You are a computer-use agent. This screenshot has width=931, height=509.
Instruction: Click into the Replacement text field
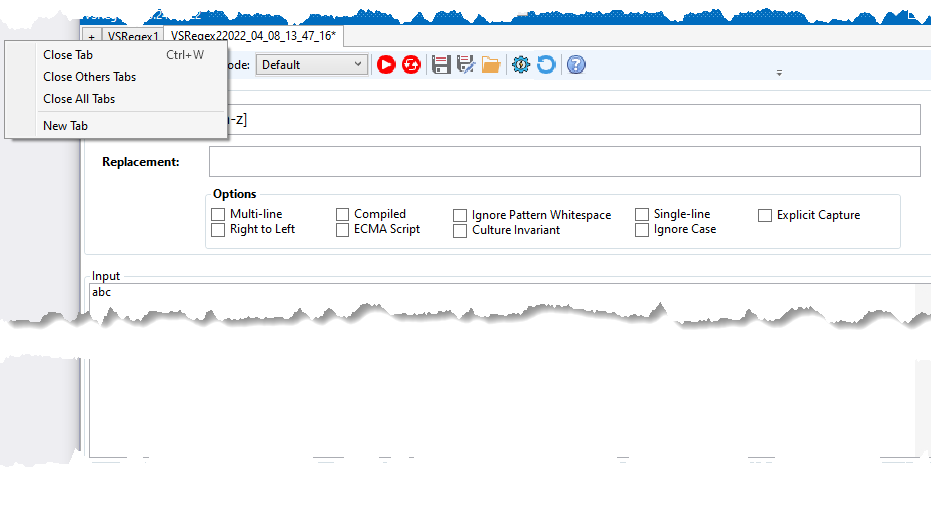tap(564, 162)
